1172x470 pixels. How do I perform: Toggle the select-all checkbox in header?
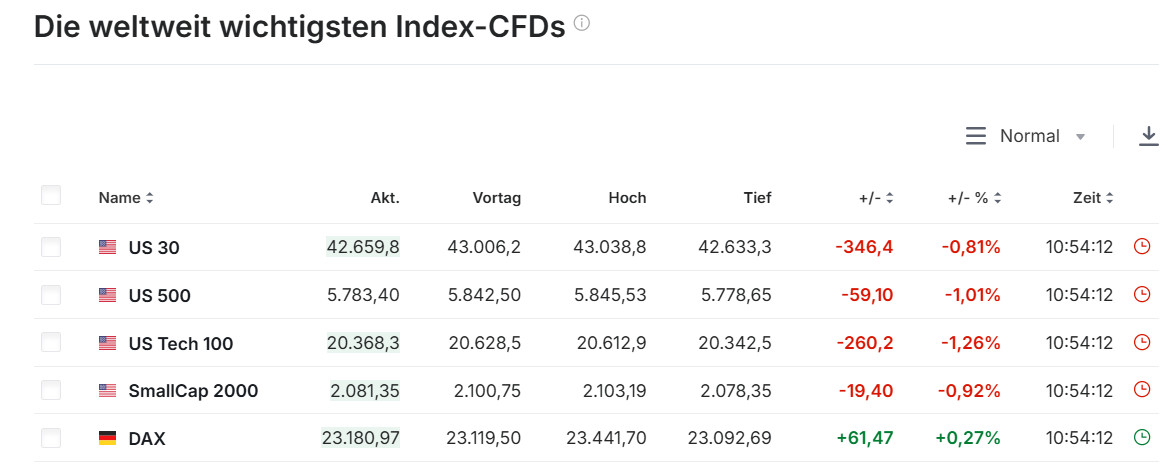(x=51, y=196)
